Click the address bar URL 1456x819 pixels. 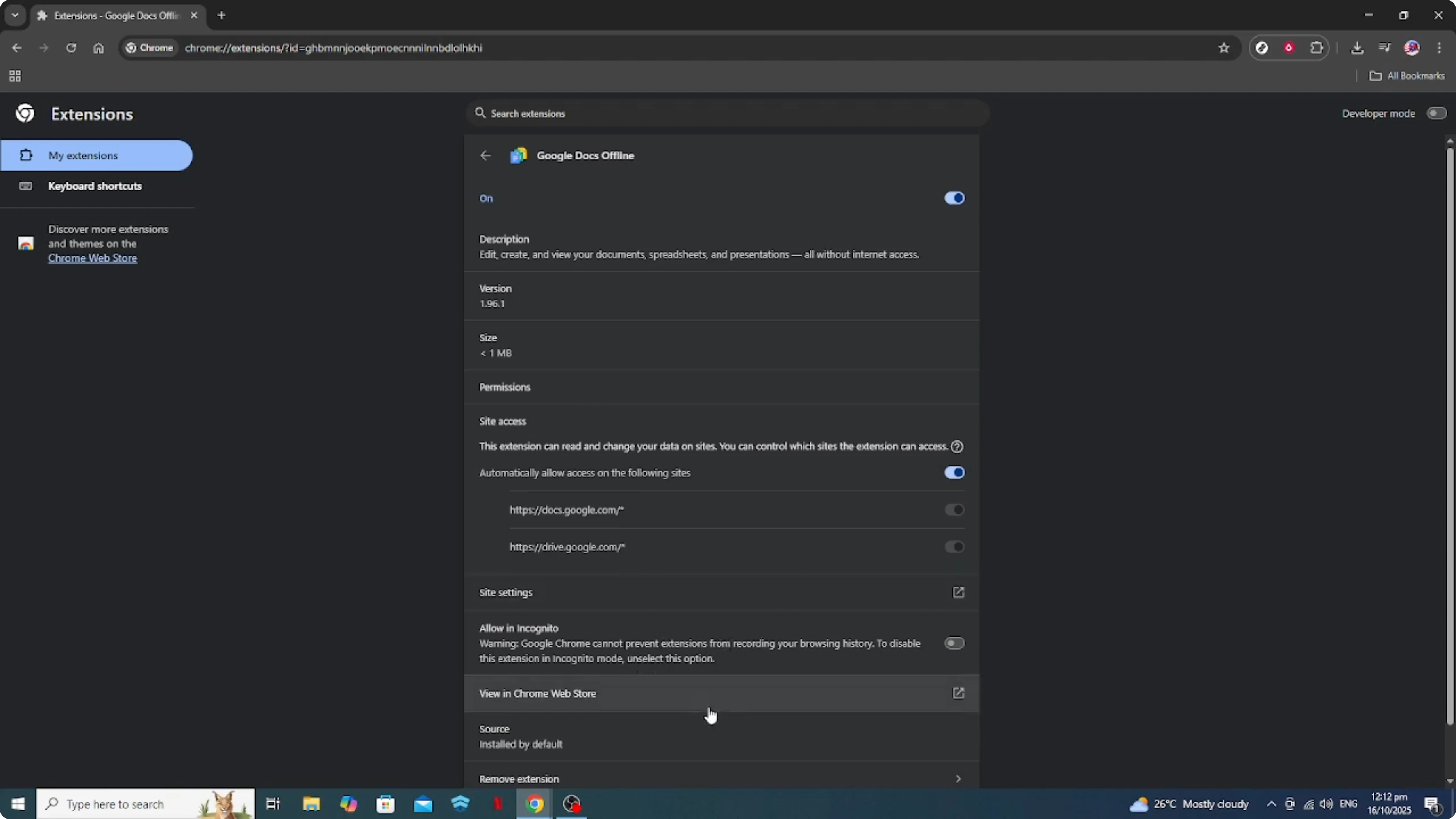click(334, 47)
